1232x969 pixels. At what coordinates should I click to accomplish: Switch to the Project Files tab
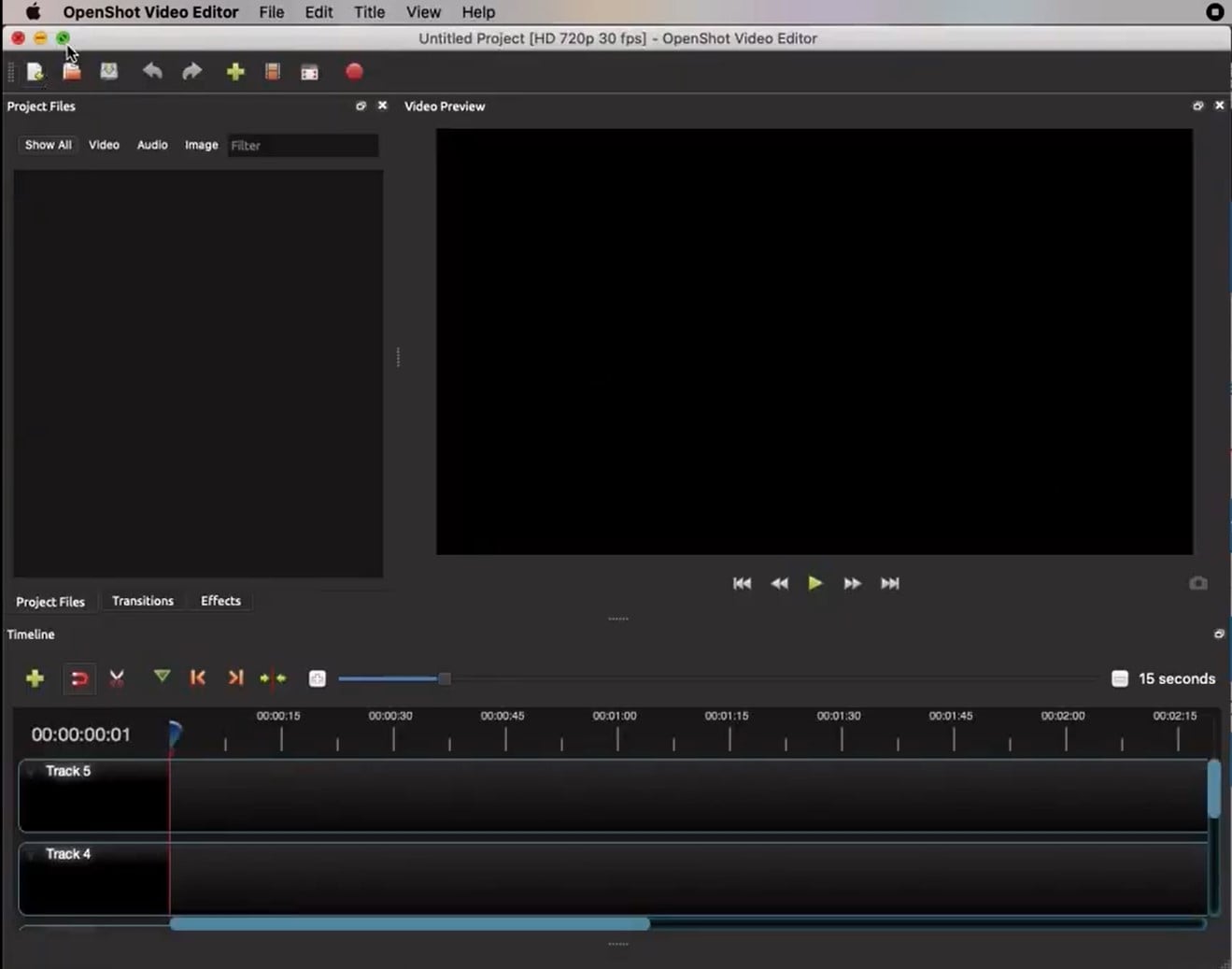click(x=50, y=602)
